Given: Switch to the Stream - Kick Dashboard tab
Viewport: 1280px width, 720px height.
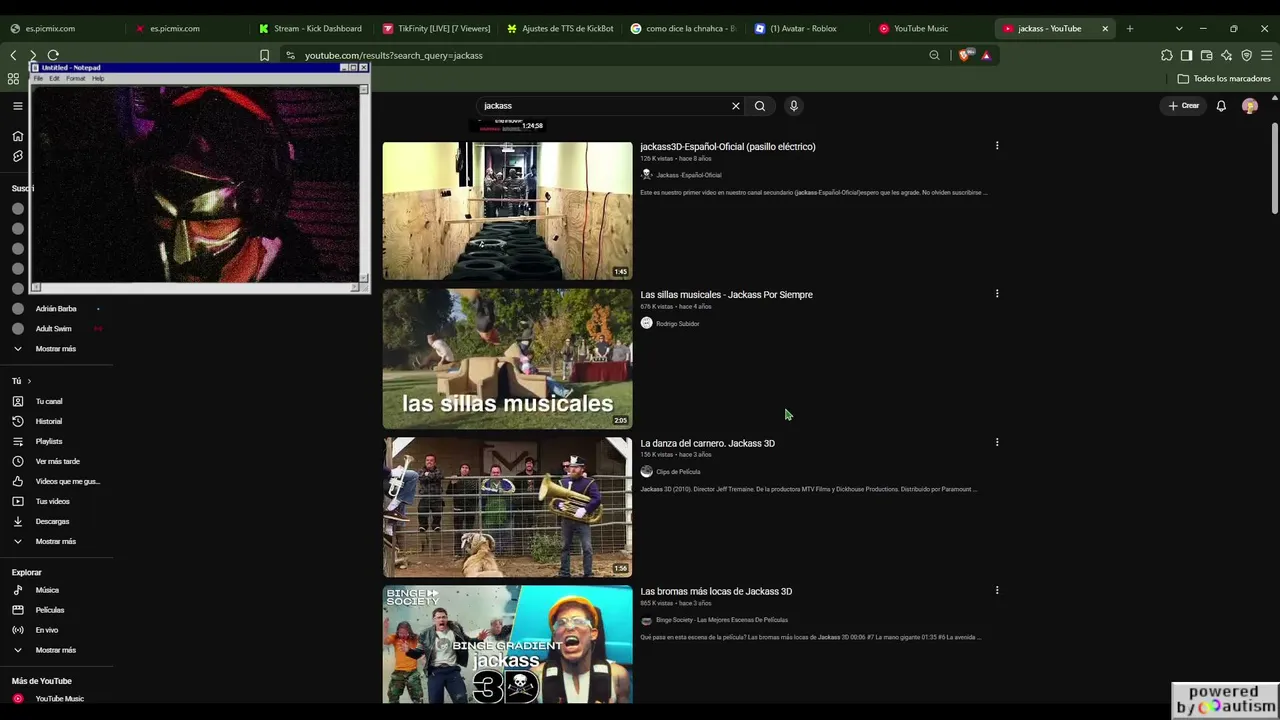Looking at the screenshot, I should (x=310, y=28).
